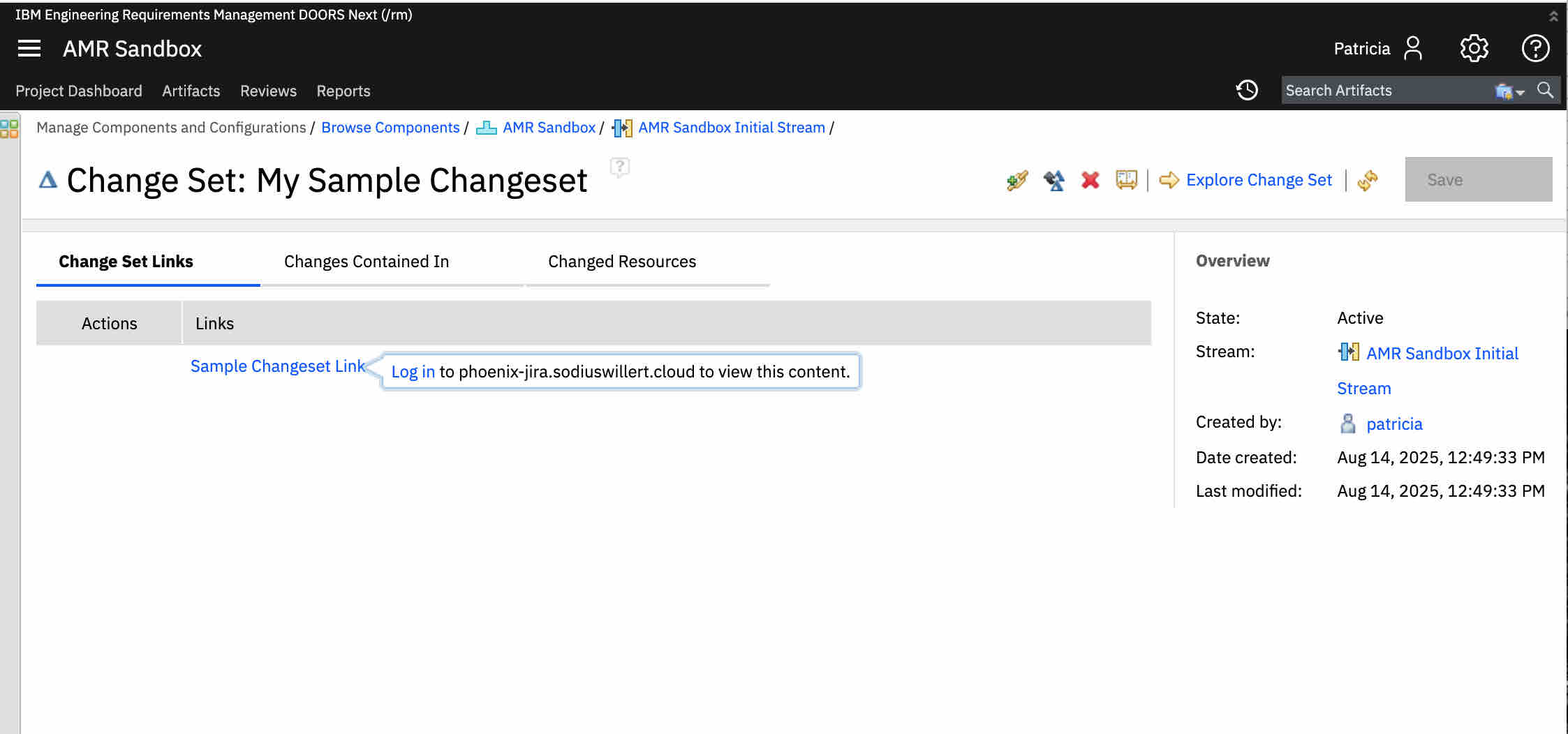Open Patricia's user profile menu

pos(1377,49)
